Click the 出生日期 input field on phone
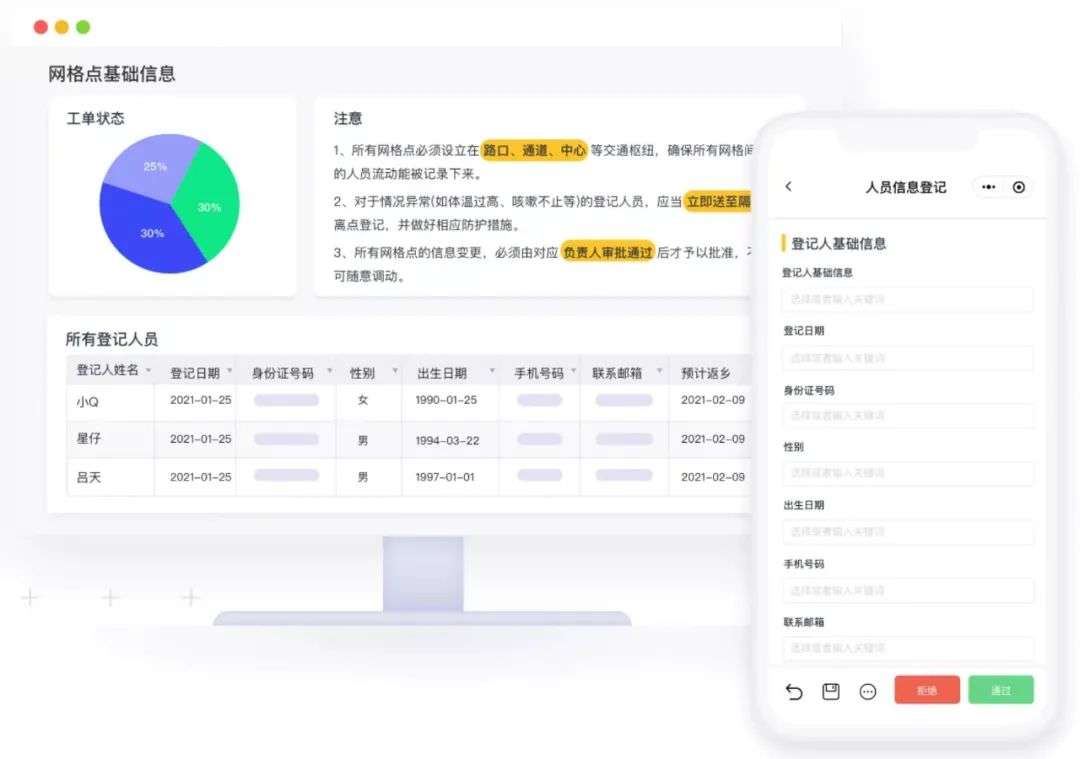 click(908, 532)
